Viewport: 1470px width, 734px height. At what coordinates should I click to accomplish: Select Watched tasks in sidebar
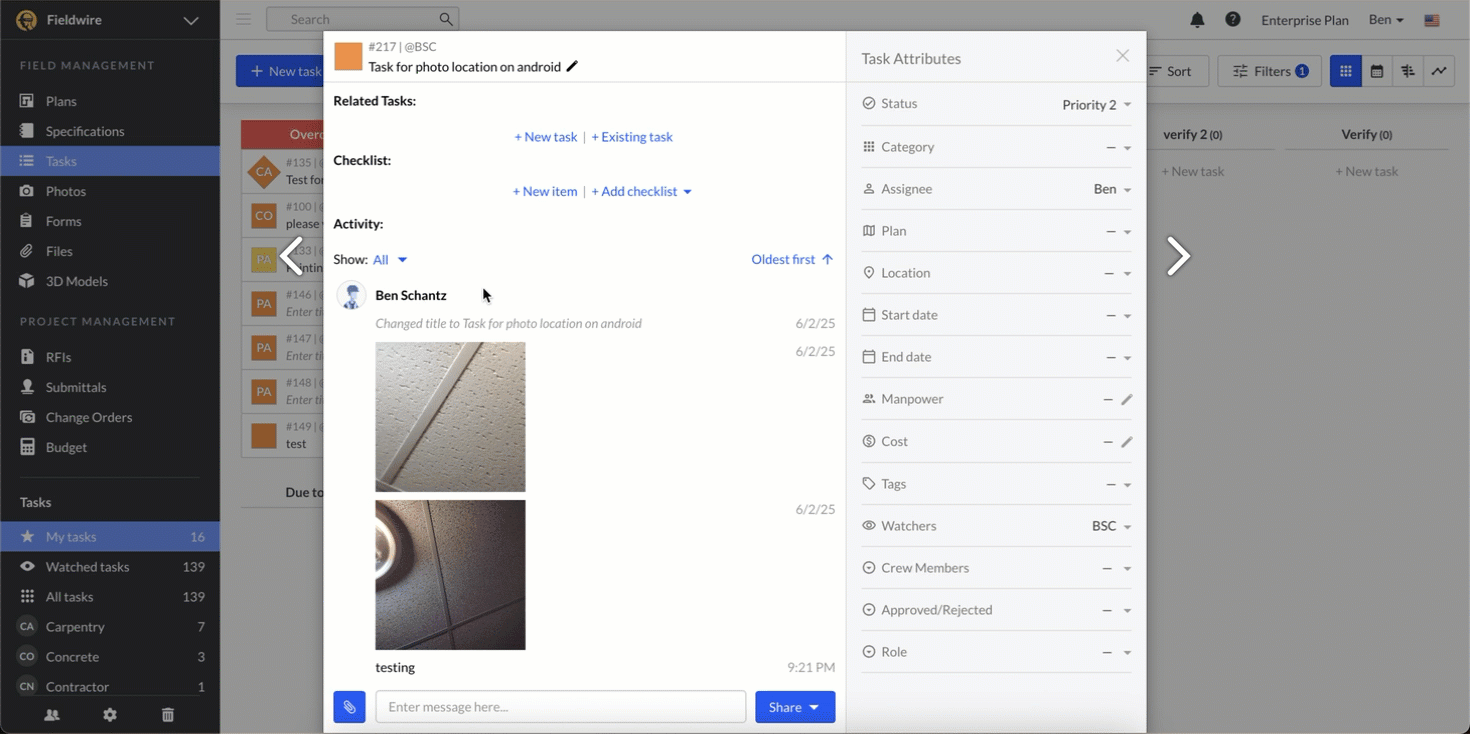pos(87,567)
